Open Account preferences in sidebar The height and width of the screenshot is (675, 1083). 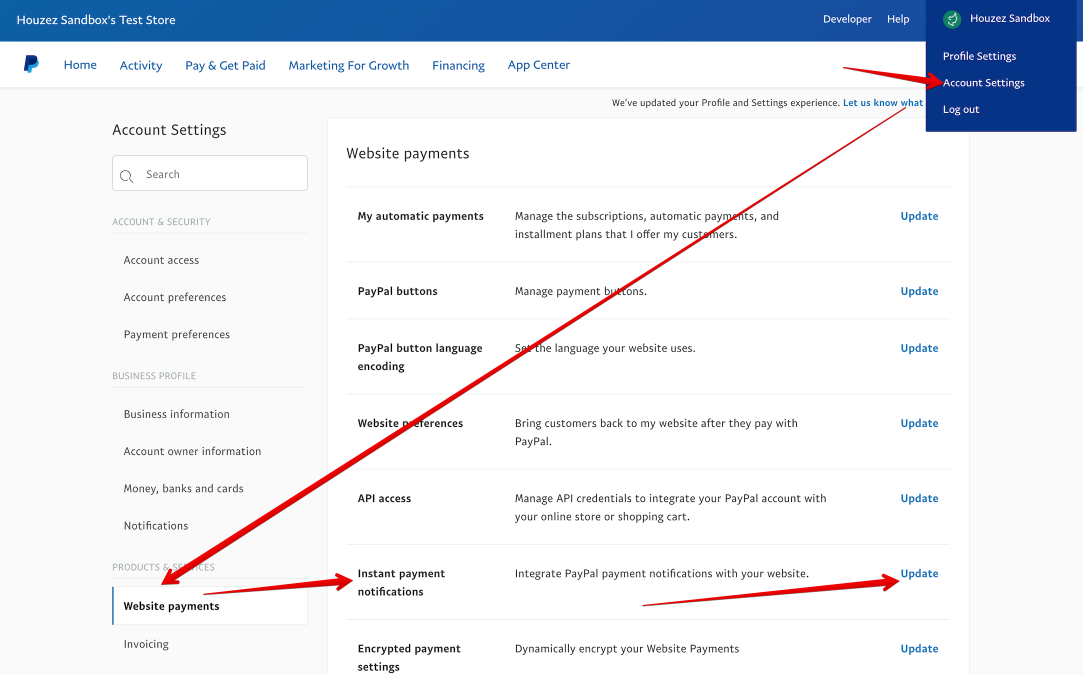(175, 297)
